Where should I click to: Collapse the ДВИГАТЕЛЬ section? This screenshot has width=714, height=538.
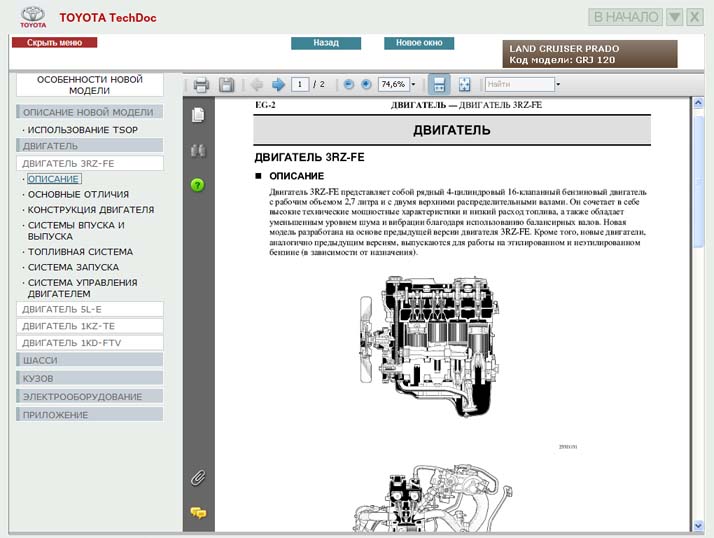tap(89, 146)
